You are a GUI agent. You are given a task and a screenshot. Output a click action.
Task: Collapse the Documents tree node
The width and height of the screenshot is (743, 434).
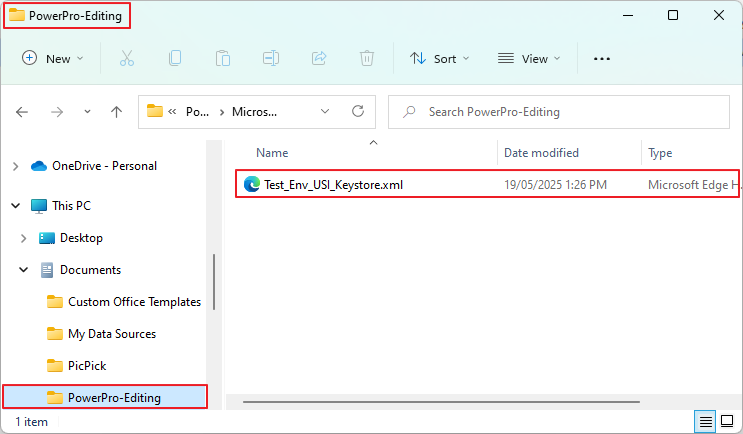tap(23, 270)
